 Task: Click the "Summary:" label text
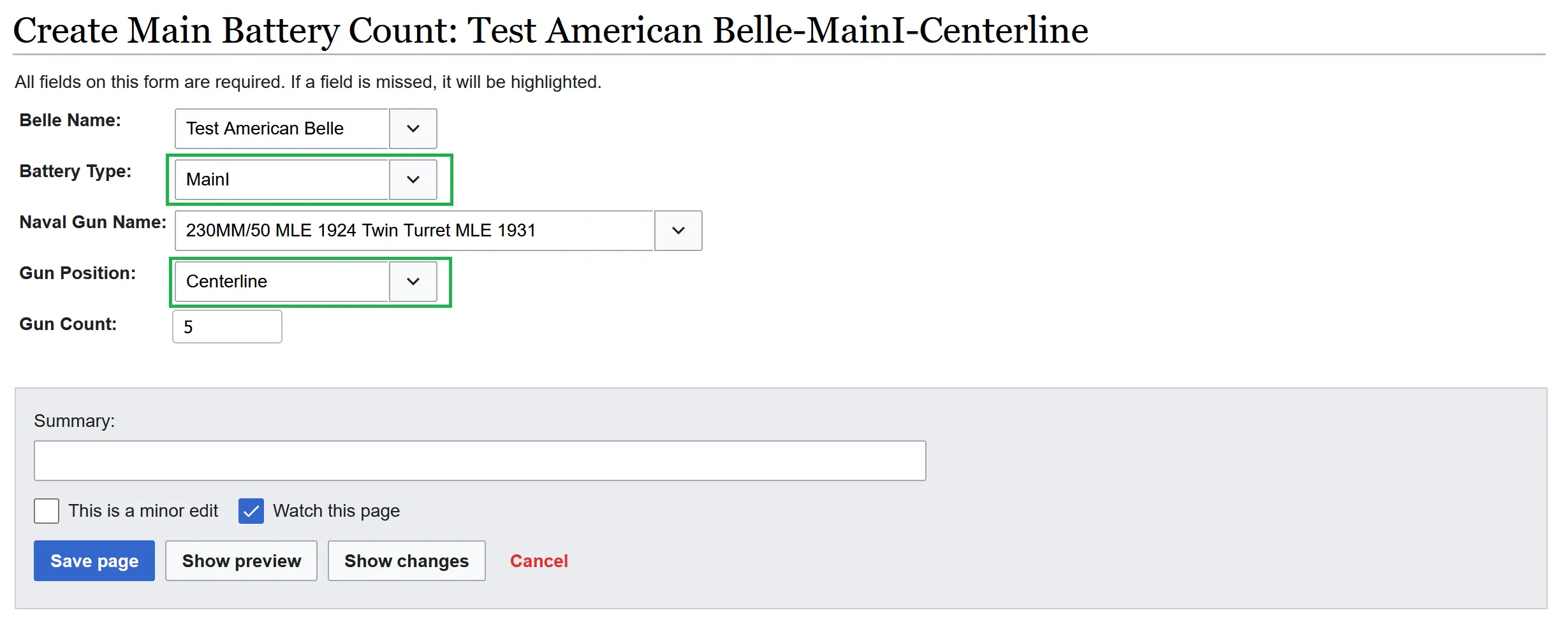pos(75,421)
